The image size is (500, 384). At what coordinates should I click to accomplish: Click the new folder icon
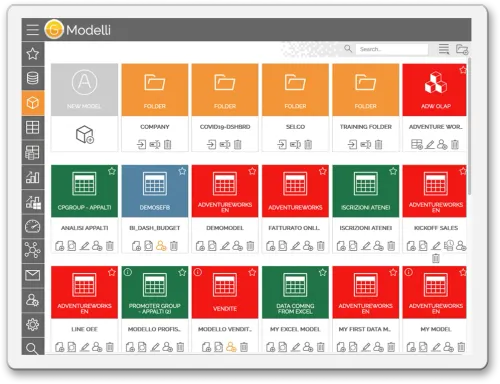462,49
